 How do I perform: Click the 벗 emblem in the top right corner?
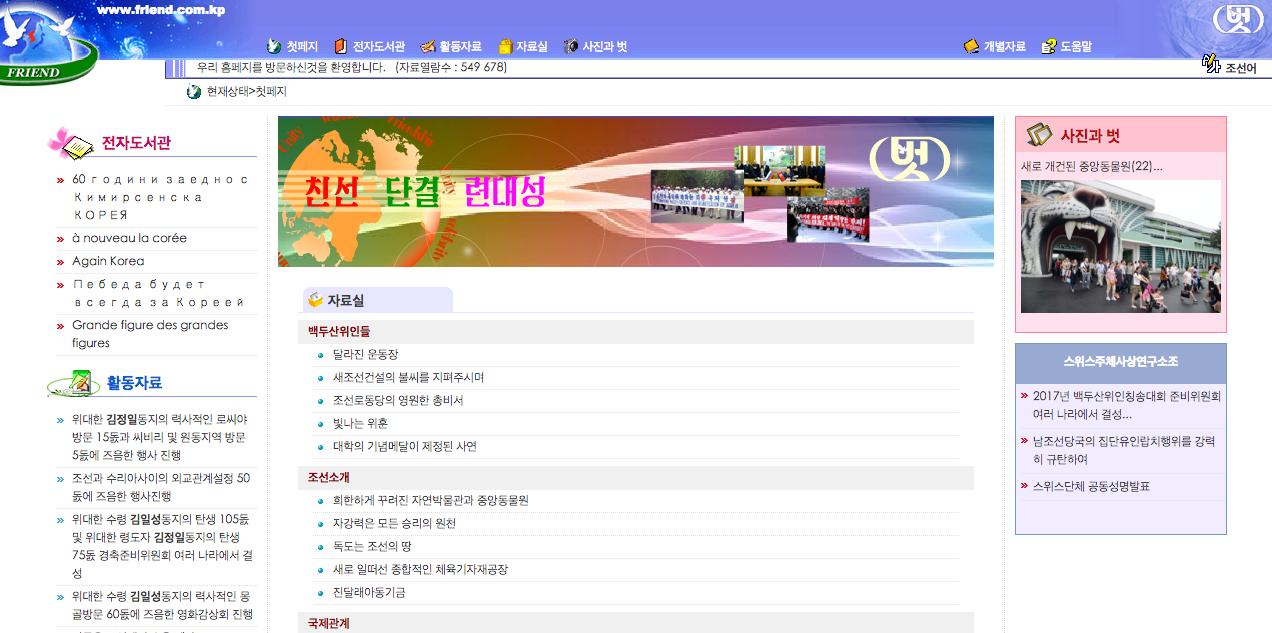click(1237, 19)
